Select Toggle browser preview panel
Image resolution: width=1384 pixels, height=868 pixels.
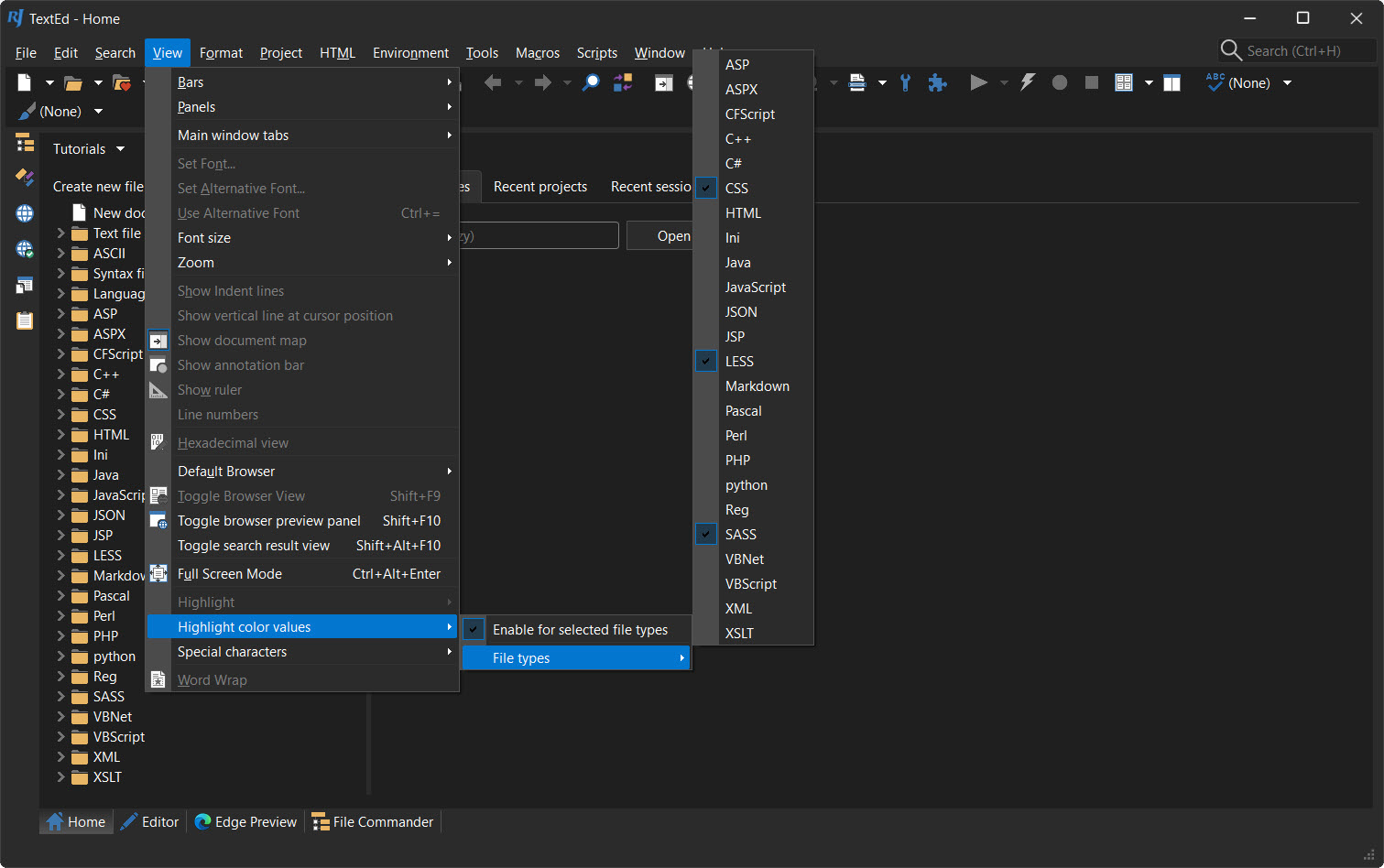[x=268, y=521]
